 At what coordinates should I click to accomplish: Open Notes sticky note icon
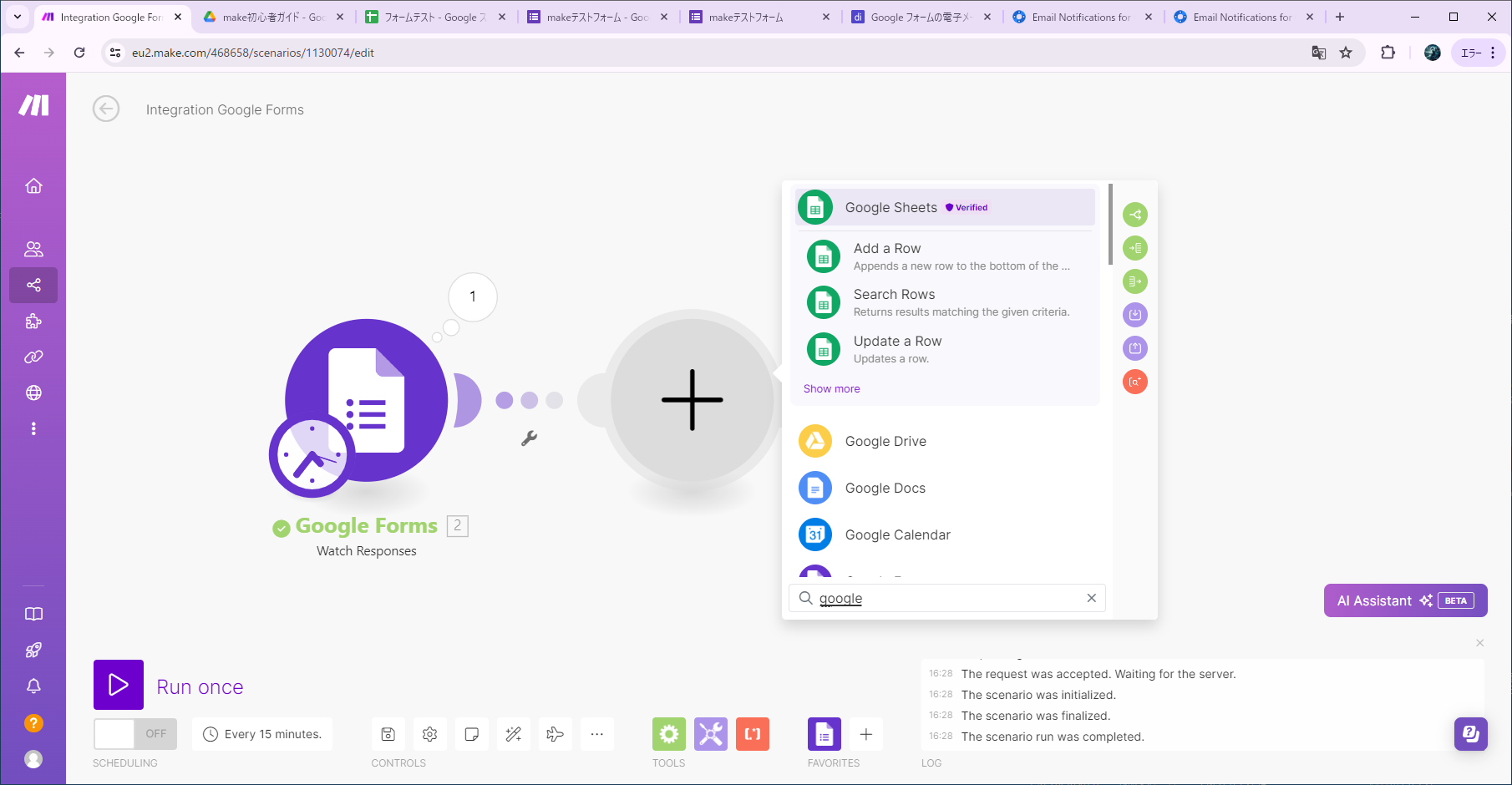pyautogui.click(x=471, y=734)
